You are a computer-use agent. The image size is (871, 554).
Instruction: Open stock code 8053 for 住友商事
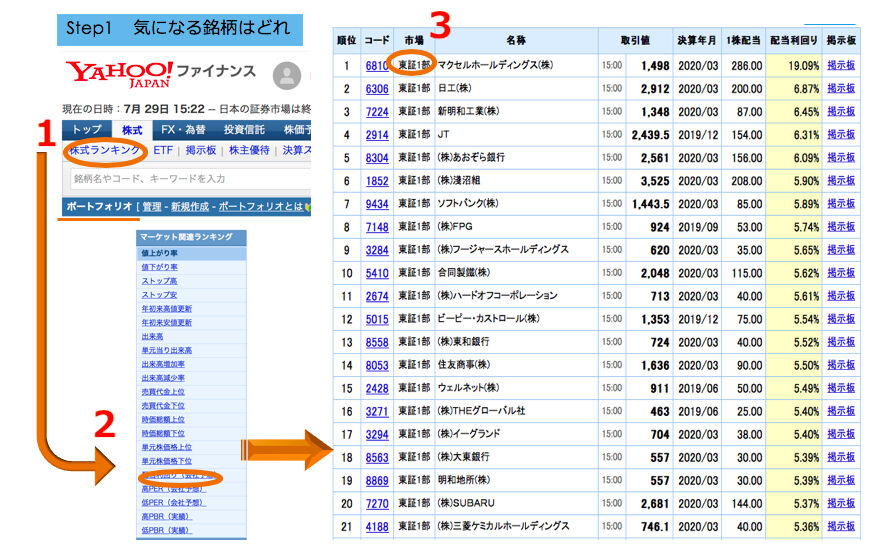pyautogui.click(x=377, y=366)
